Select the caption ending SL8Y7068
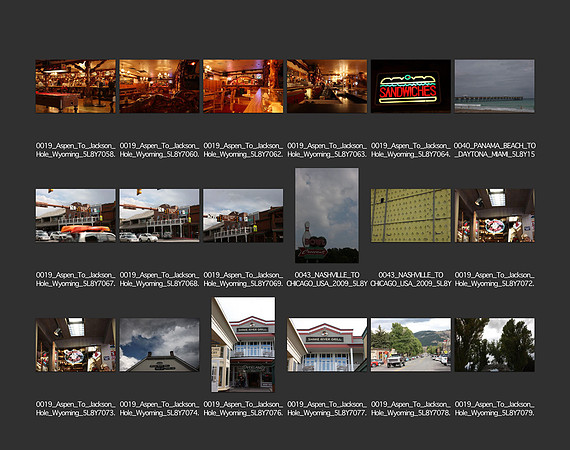 tap(159, 279)
